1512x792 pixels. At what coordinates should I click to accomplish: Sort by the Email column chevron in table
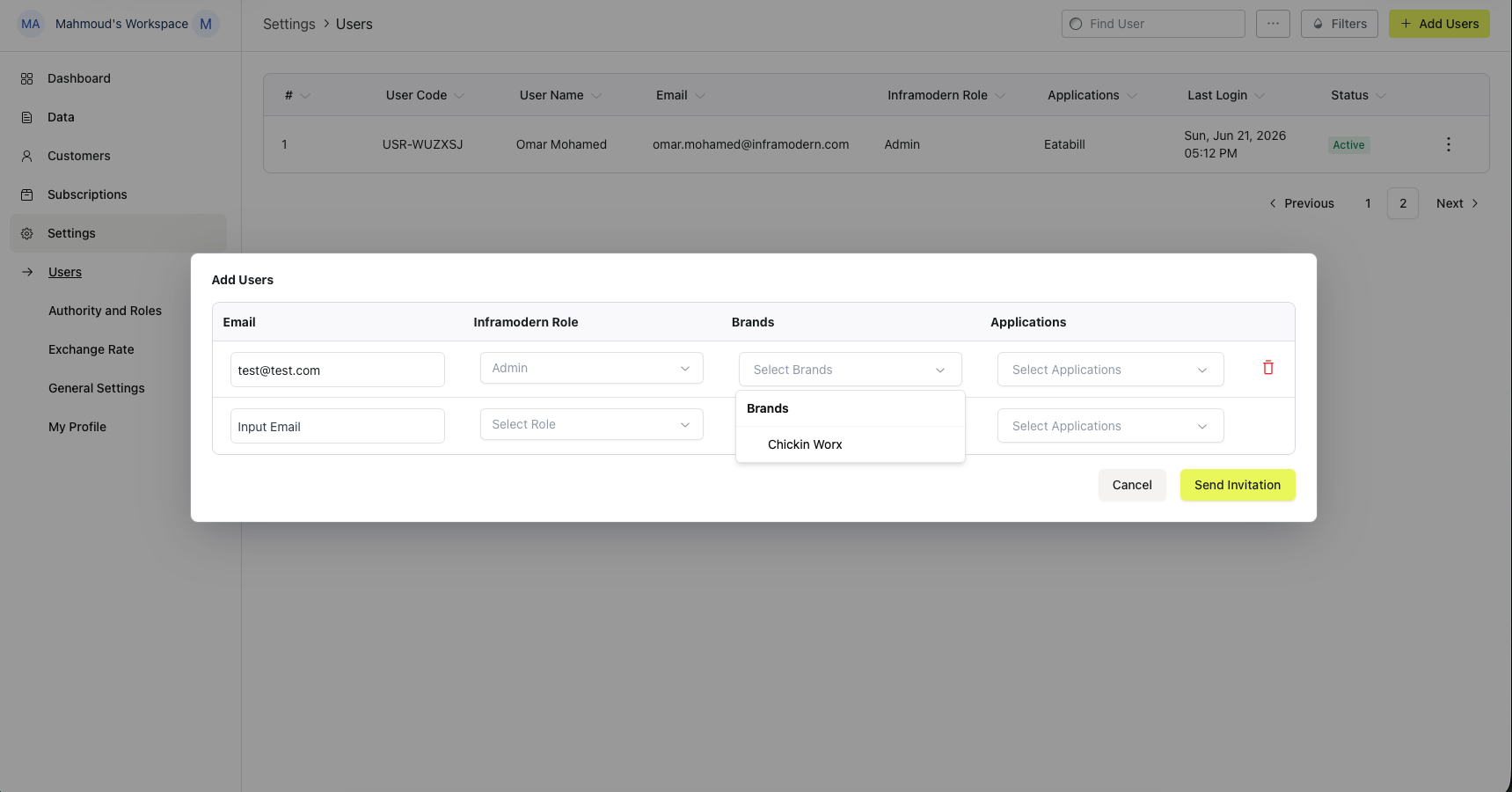tap(700, 96)
